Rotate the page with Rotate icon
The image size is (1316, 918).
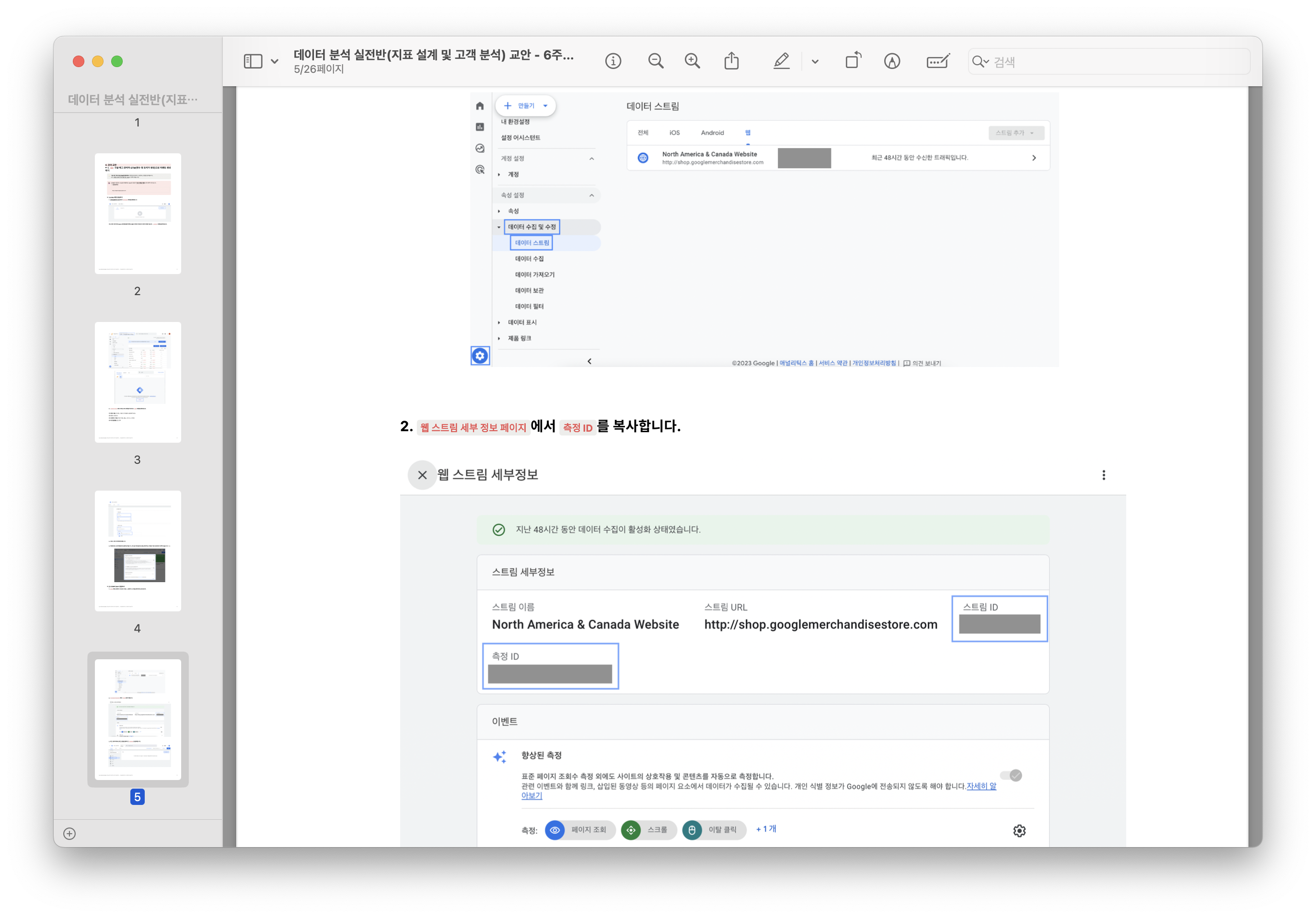click(853, 61)
